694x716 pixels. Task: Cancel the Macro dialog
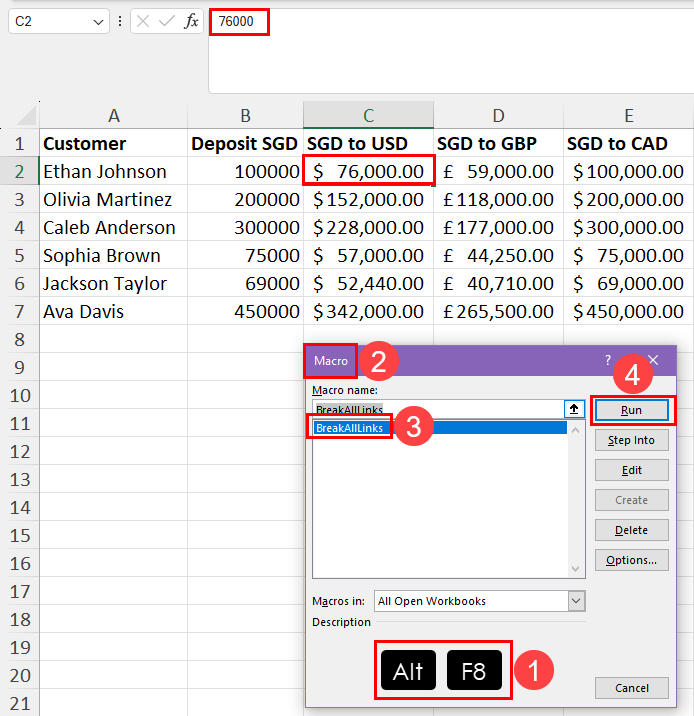click(x=631, y=688)
